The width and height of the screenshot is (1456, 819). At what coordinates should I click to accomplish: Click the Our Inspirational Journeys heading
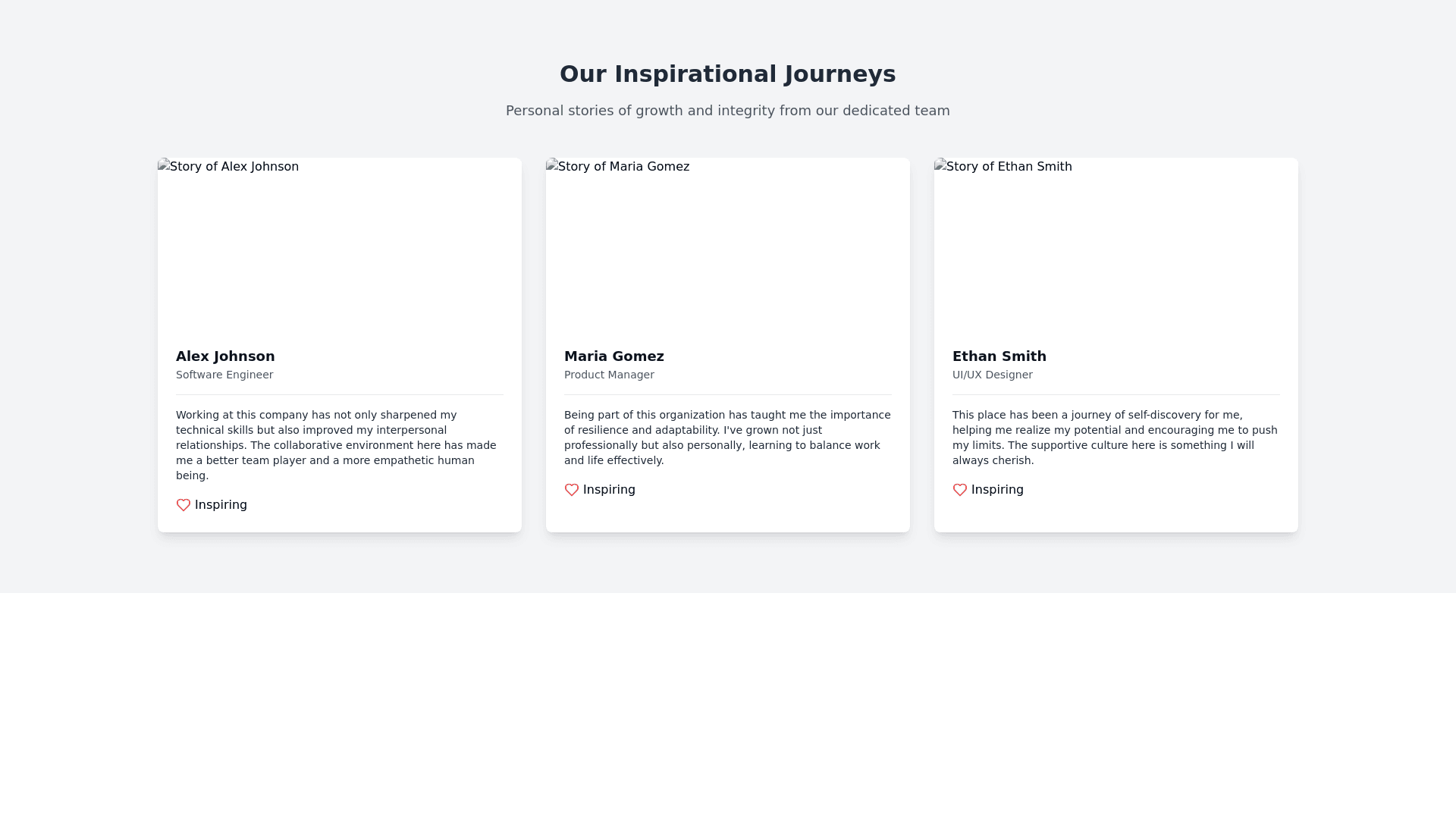[x=727, y=74]
